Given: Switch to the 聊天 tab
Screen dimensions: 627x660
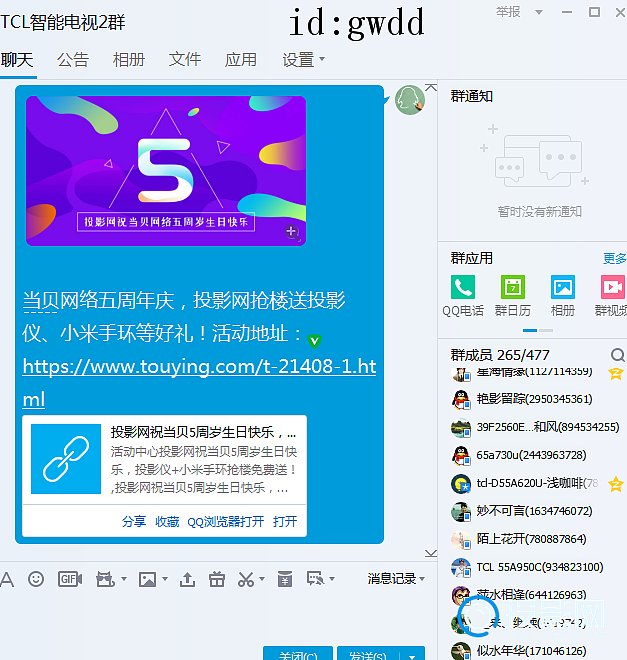Looking at the screenshot, I should coord(17,59).
